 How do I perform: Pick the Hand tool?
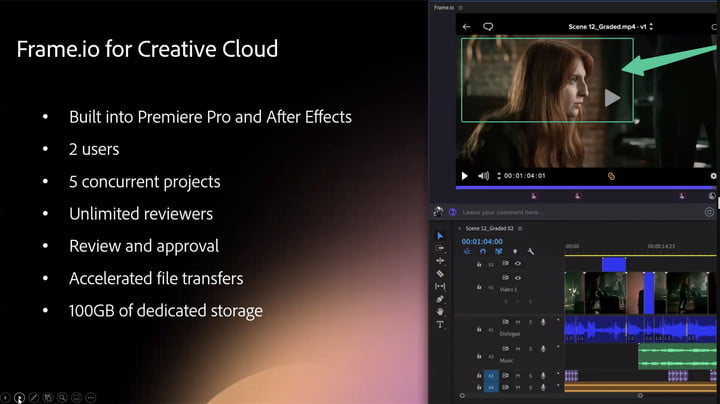[x=440, y=312]
